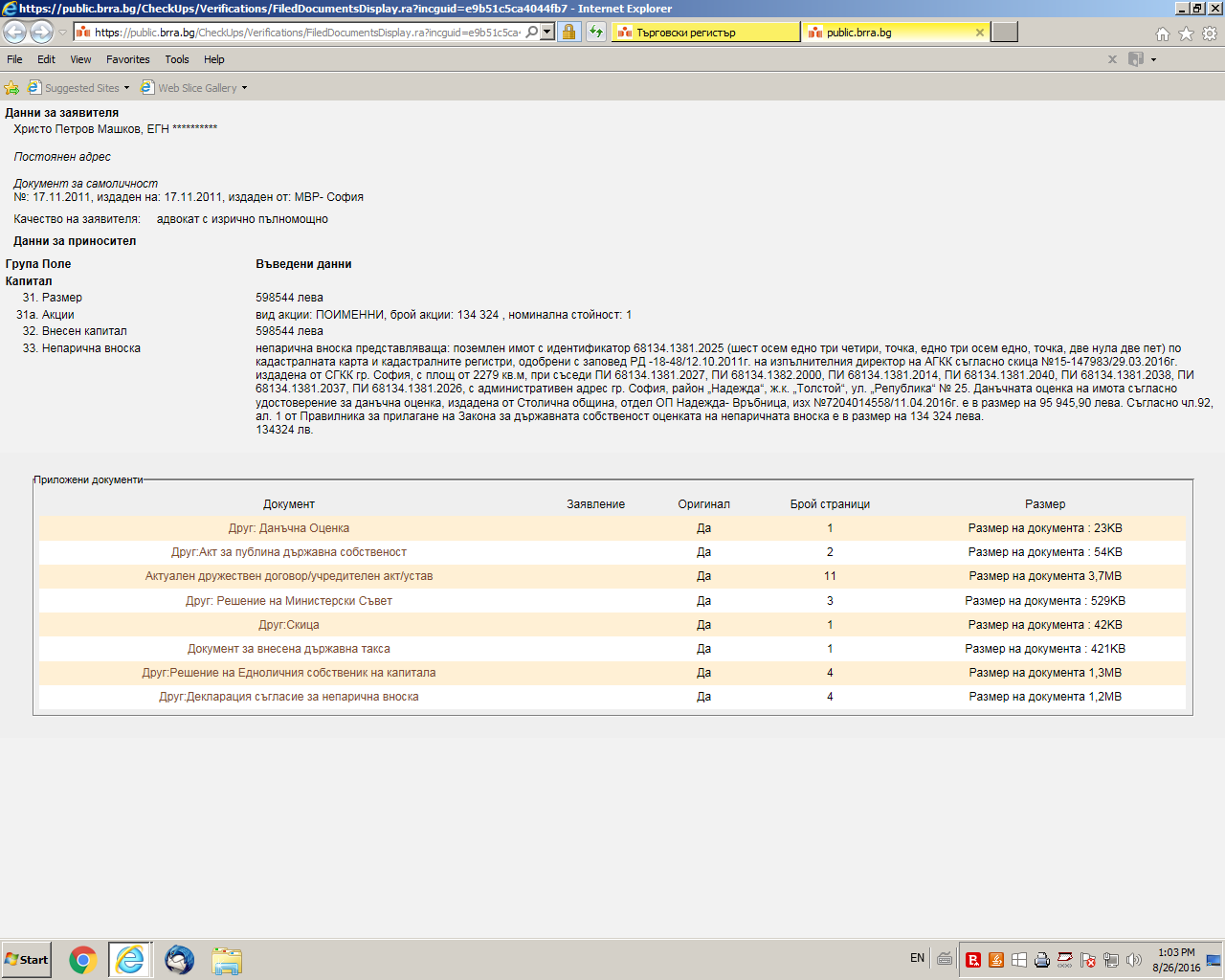Launch Google Chrome from the taskbar
1225x980 pixels.
(83, 960)
